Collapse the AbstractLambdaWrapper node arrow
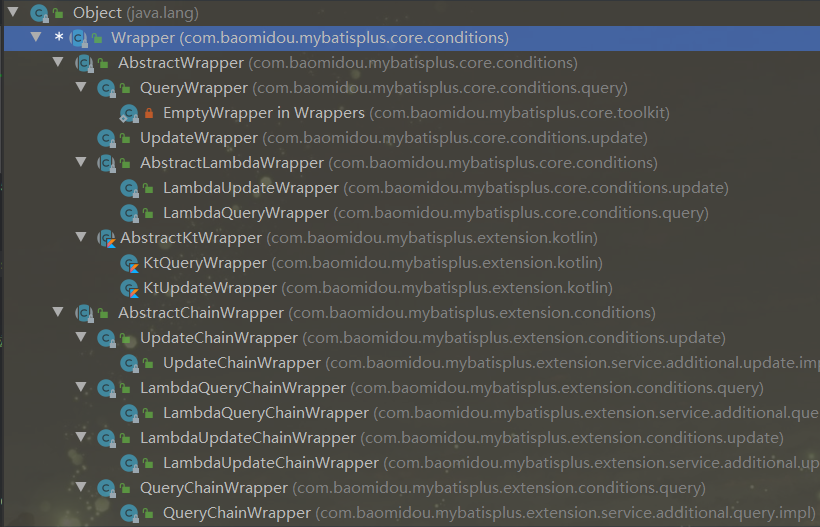Image resolution: width=820 pixels, height=527 pixels. tap(81, 162)
